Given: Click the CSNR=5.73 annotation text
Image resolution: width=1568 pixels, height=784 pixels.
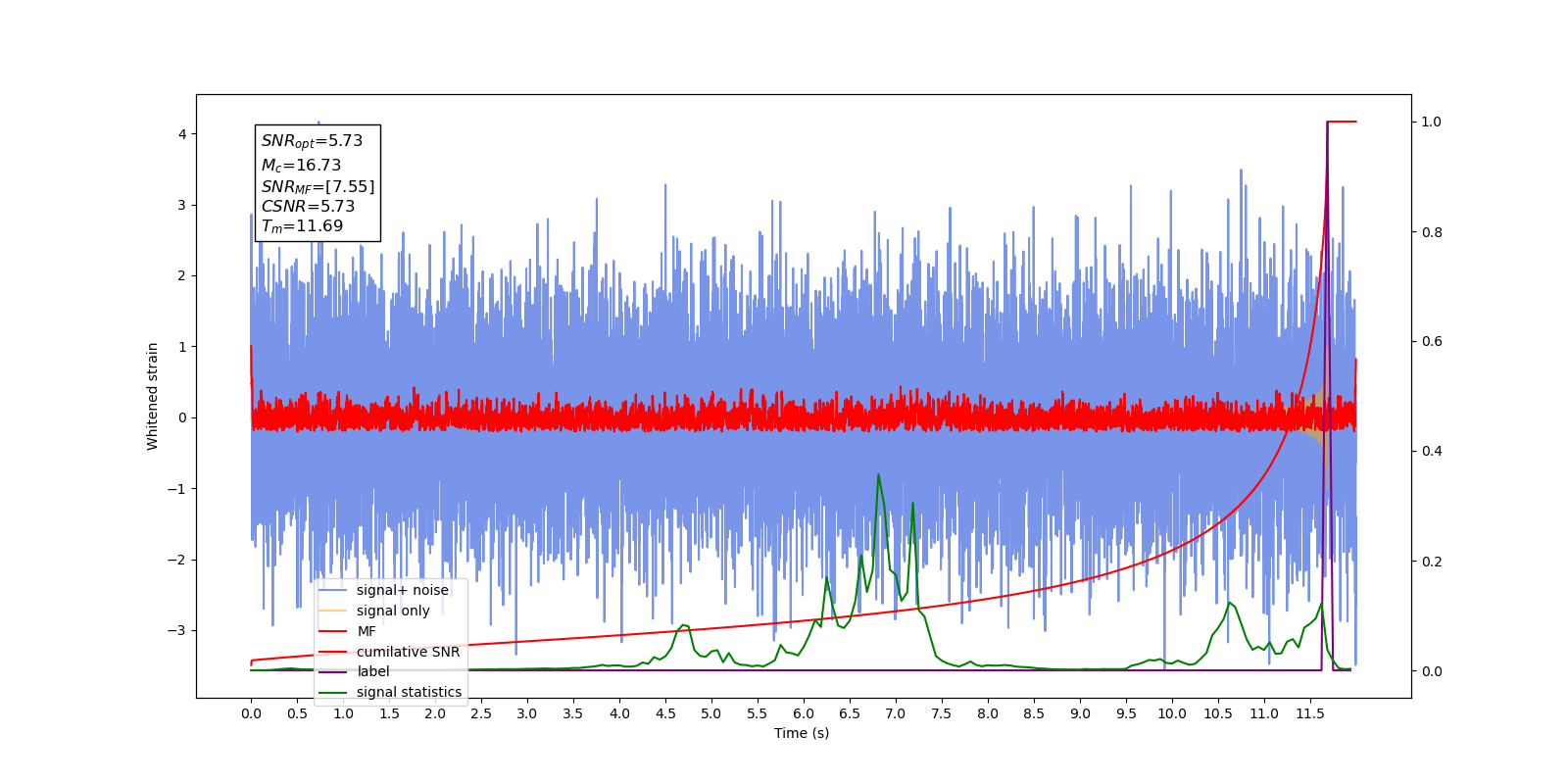Looking at the screenshot, I should click(x=308, y=206).
